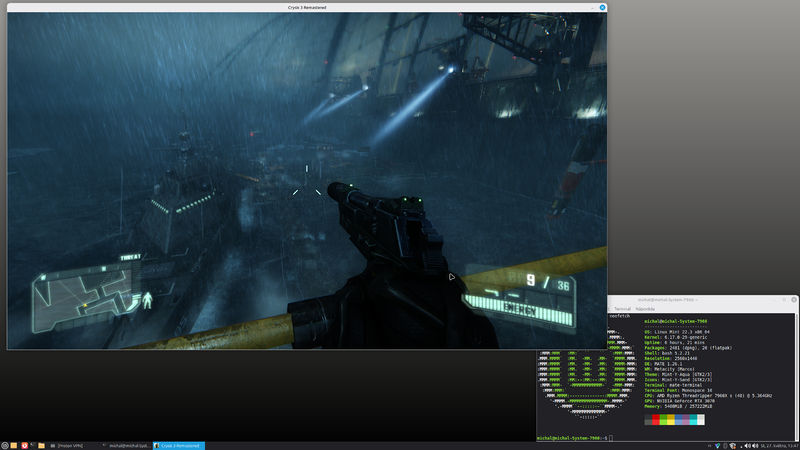800x450 pixels.
Task: Click the blue swatch in the neofetch palette
Action: point(679,419)
